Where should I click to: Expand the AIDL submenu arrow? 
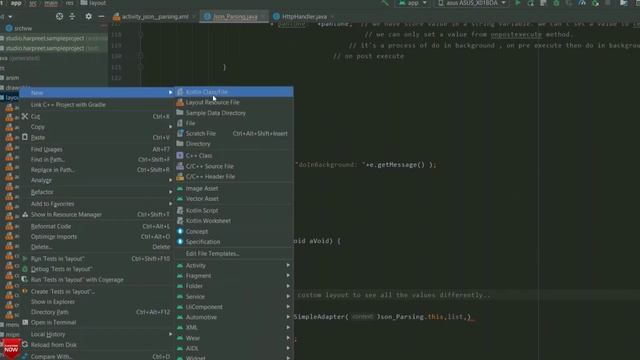pos(288,348)
